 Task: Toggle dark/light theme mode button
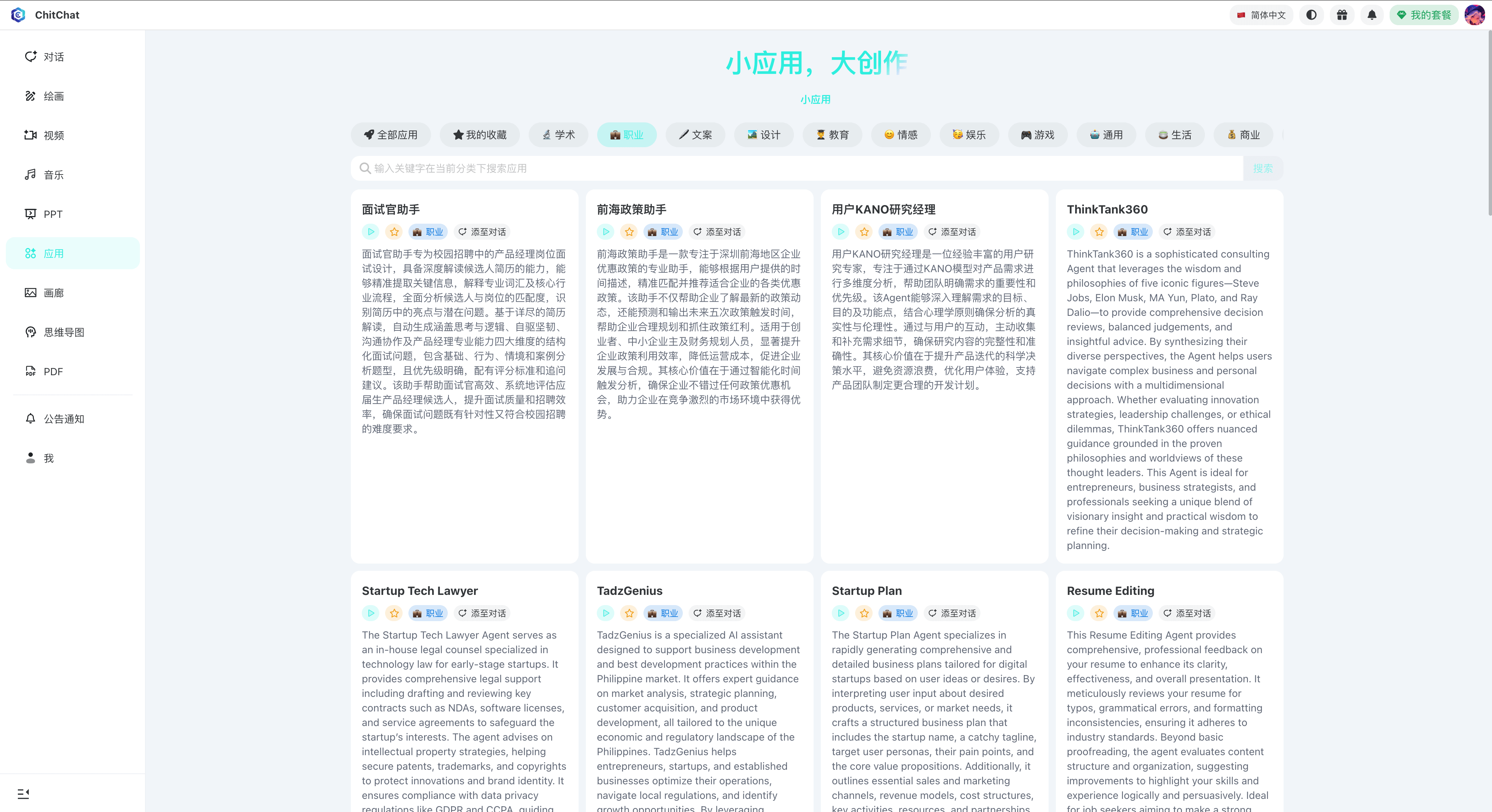pyautogui.click(x=1311, y=15)
